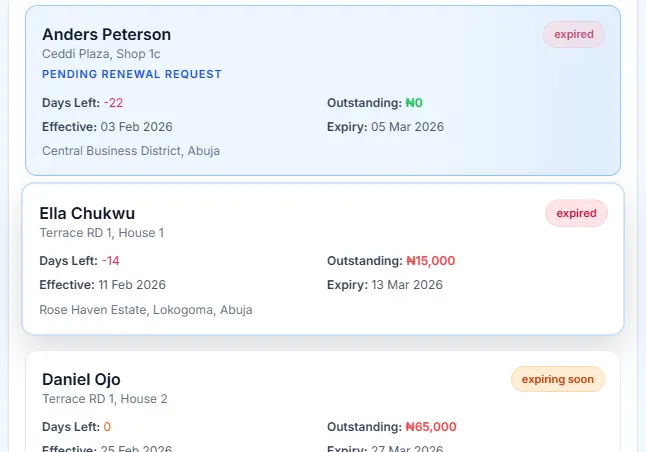This screenshot has width=646, height=452.
Task: Select the Daniel Ojo tenant card
Action: [x=322, y=400]
